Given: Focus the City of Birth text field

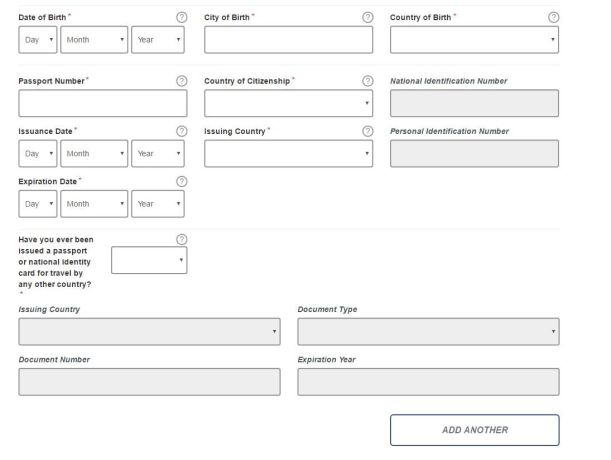Looking at the screenshot, I should click(288, 40).
